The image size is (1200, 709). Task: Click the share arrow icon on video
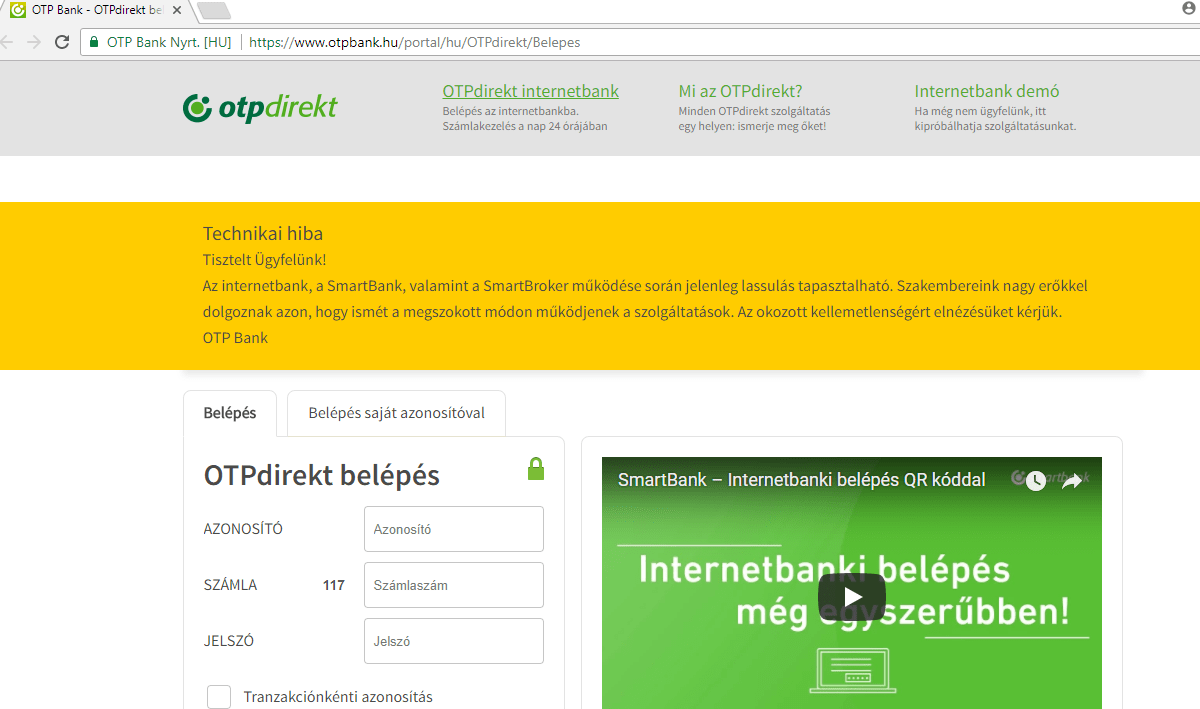click(1071, 481)
